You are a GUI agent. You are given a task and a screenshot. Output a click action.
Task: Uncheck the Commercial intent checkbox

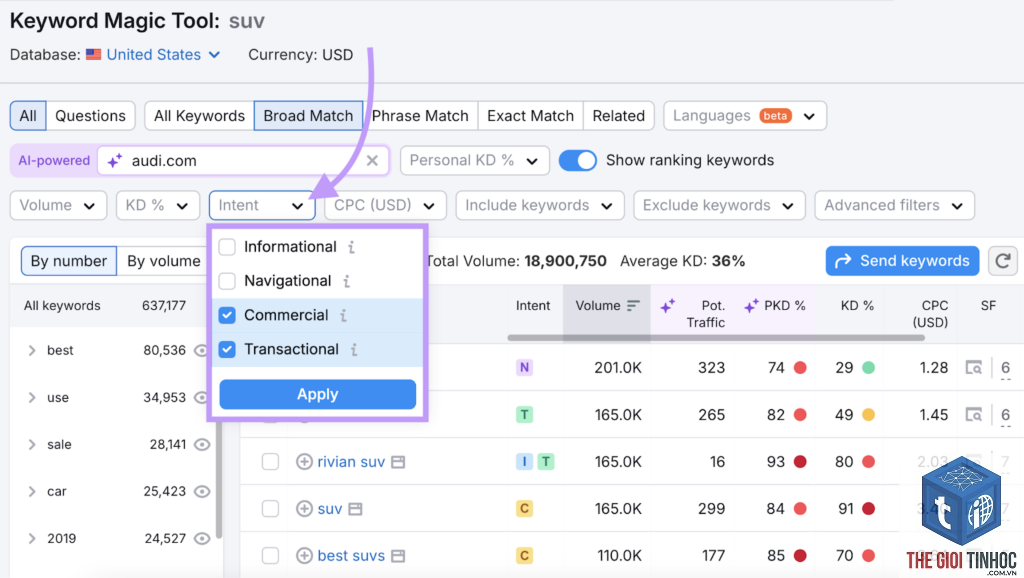pos(227,315)
